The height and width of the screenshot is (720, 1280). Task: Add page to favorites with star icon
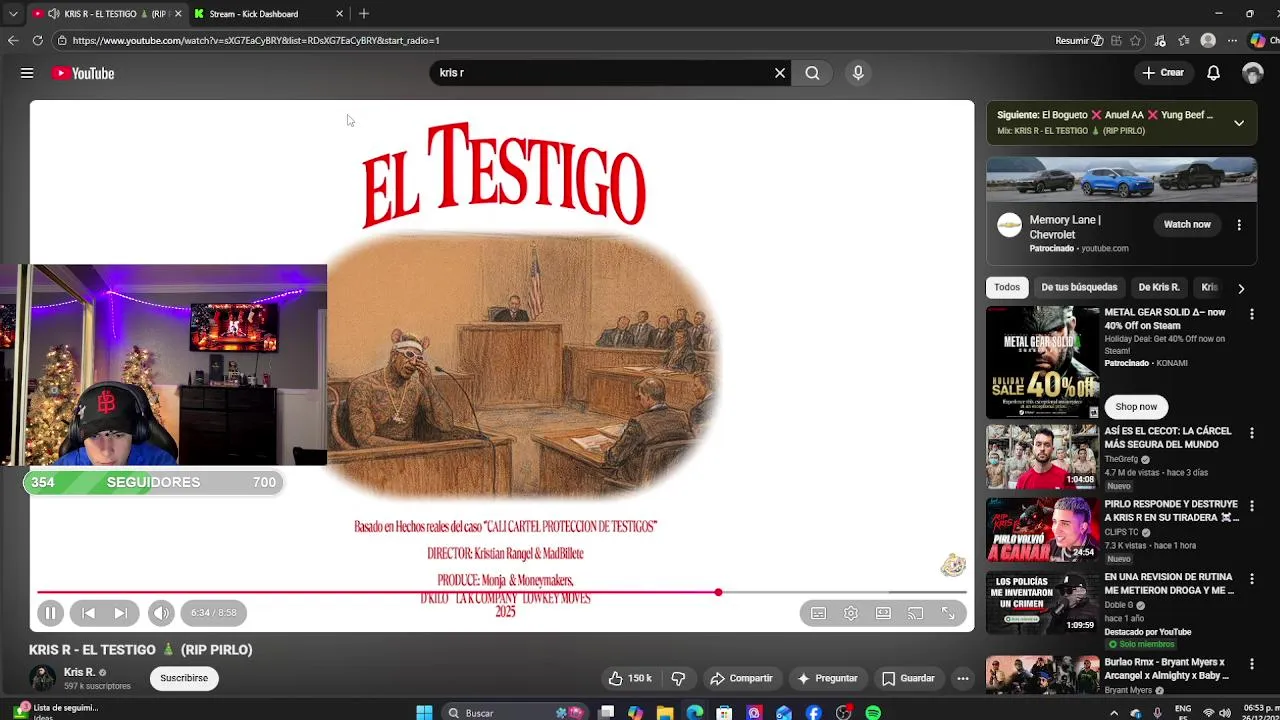tap(1135, 41)
